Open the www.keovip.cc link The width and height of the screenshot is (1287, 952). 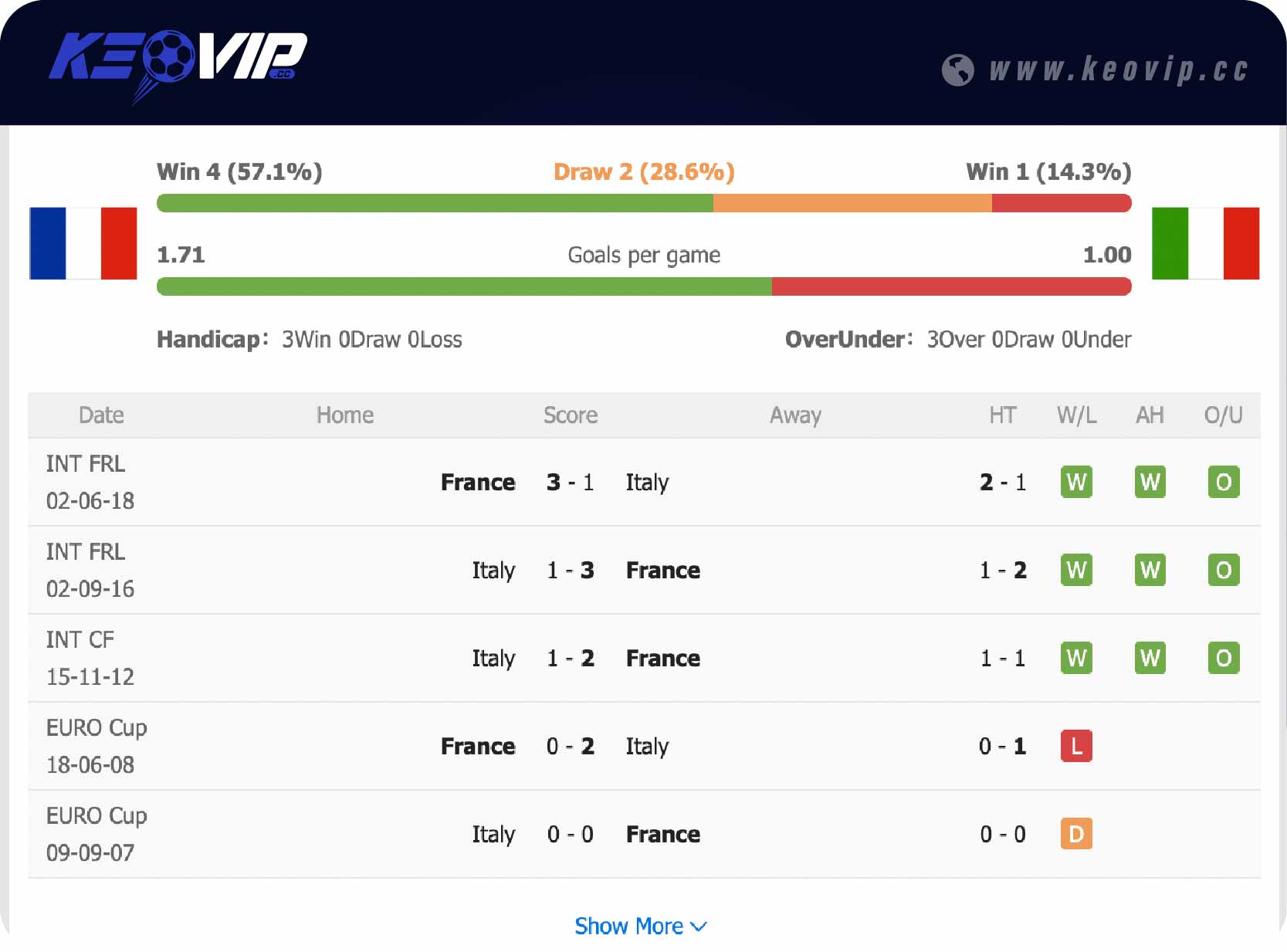click(x=1118, y=70)
